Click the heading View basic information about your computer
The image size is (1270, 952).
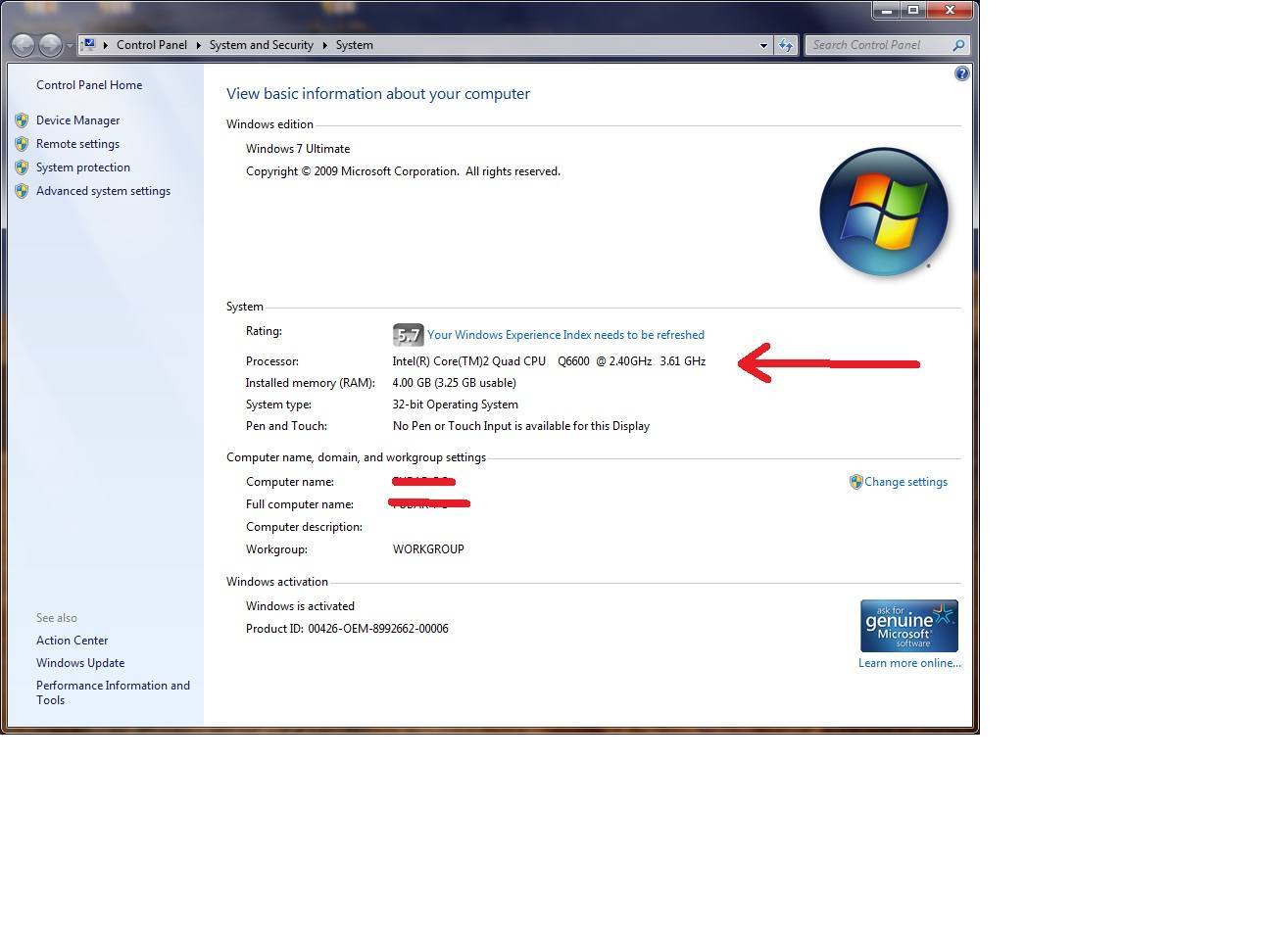(378, 94)
